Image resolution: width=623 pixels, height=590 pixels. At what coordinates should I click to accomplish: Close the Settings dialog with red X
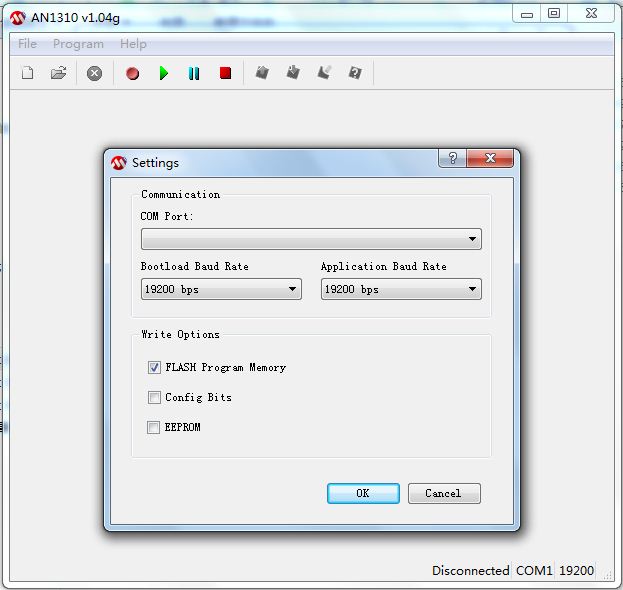point(490,159)
